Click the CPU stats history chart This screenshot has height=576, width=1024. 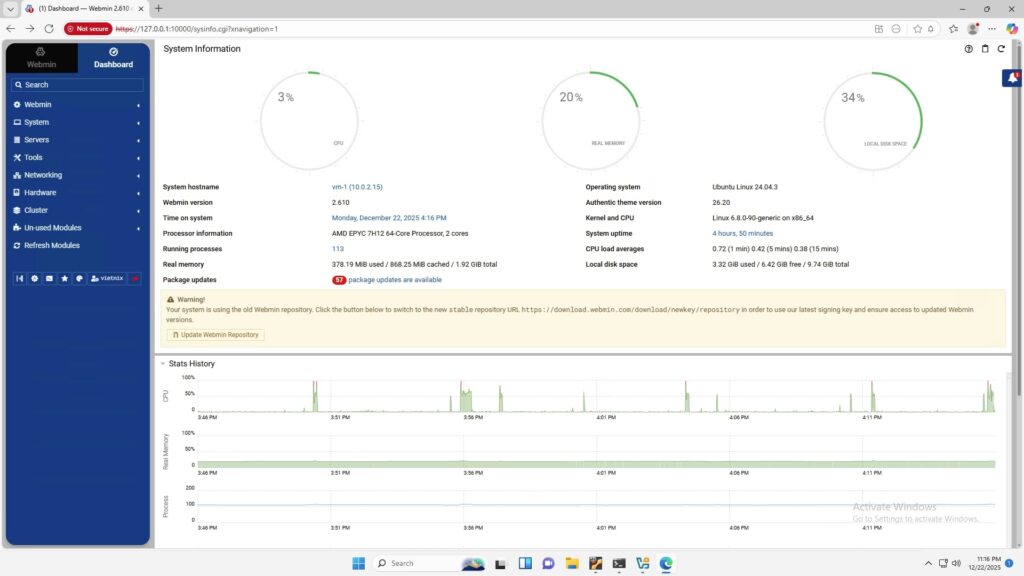[x=596, y=395]
